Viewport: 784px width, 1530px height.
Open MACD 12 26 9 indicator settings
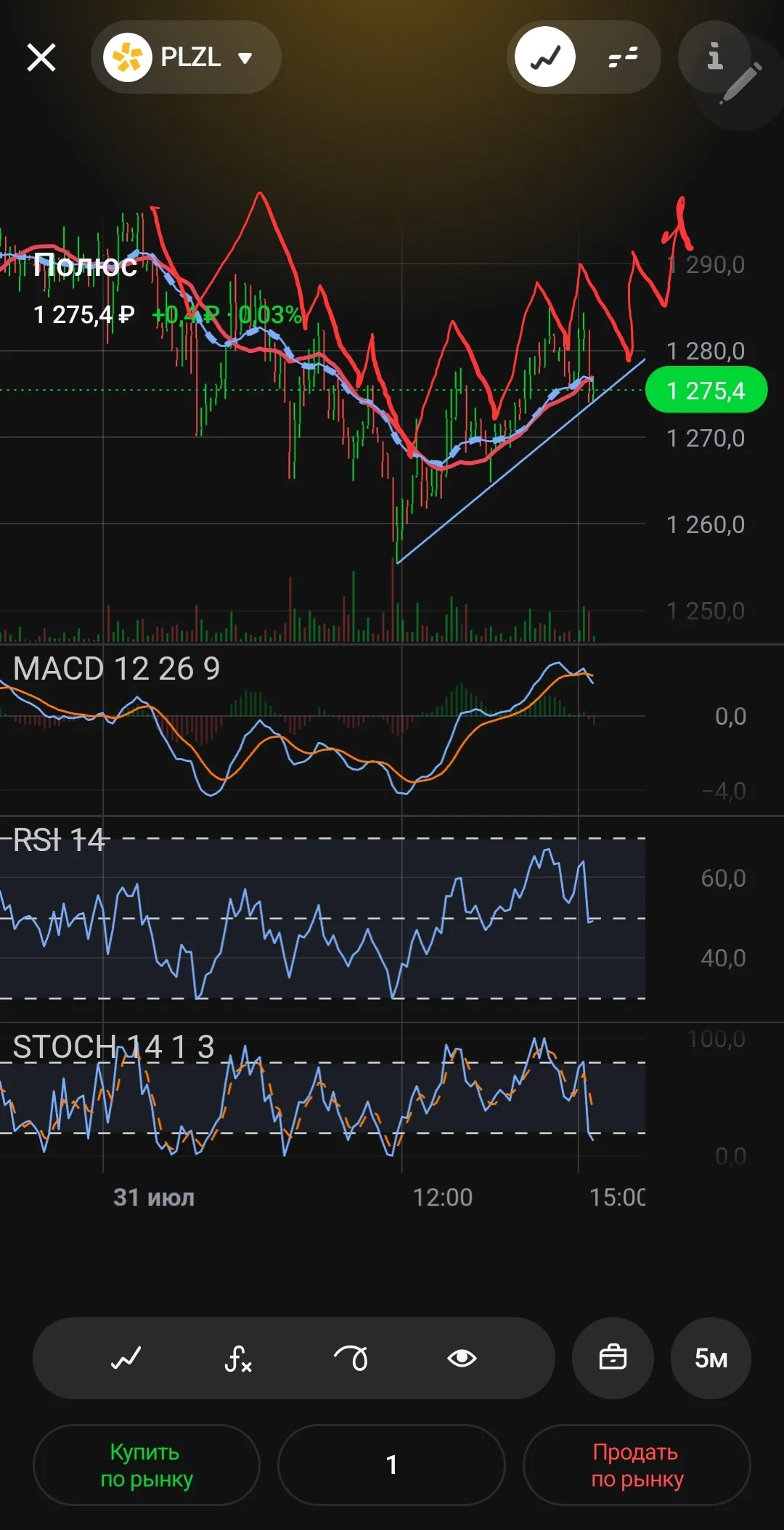tap(116, 669)
